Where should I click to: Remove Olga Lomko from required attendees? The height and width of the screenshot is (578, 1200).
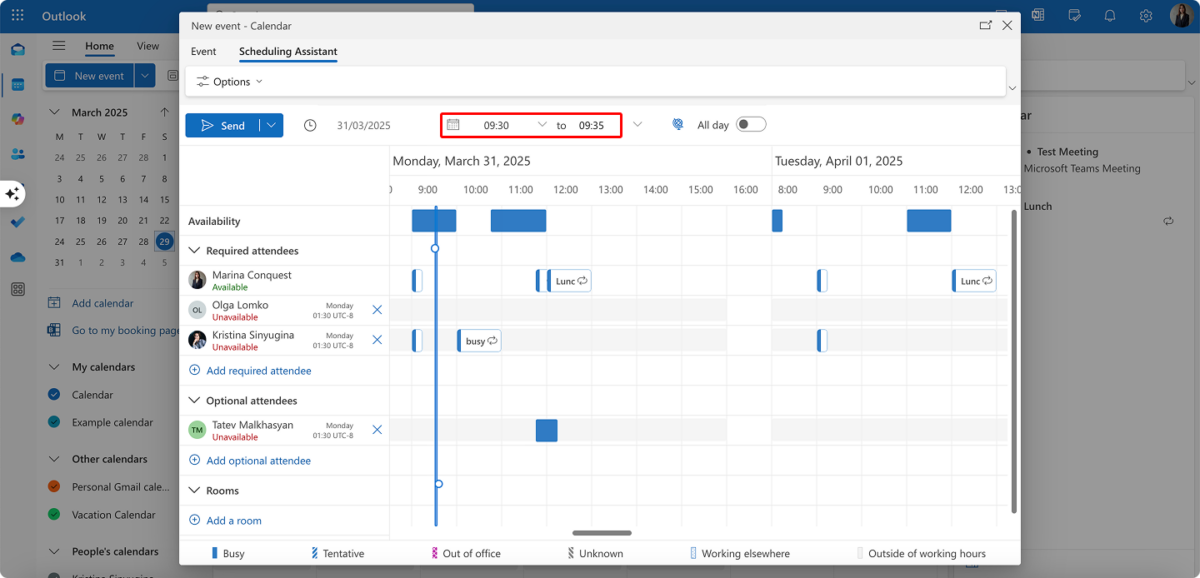point(377,310)
